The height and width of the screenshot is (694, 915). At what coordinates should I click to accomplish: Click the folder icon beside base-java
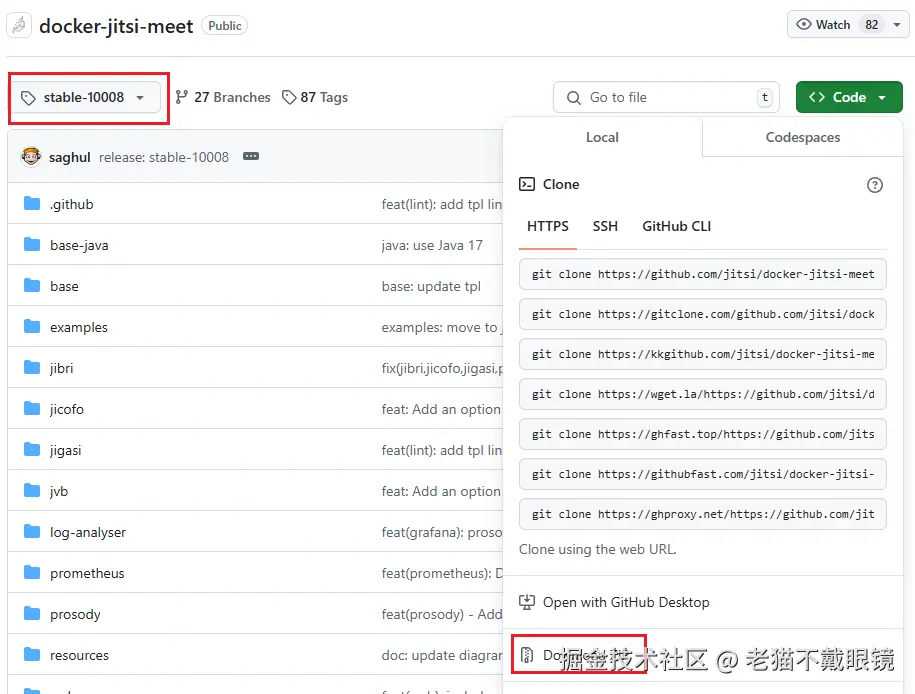pyautogui.click(x=32, y=245)
